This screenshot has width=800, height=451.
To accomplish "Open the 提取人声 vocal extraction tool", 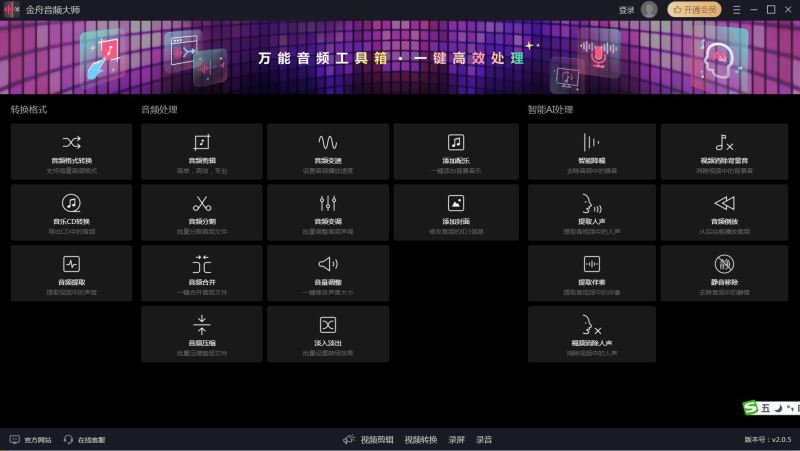I will point(592,212).
